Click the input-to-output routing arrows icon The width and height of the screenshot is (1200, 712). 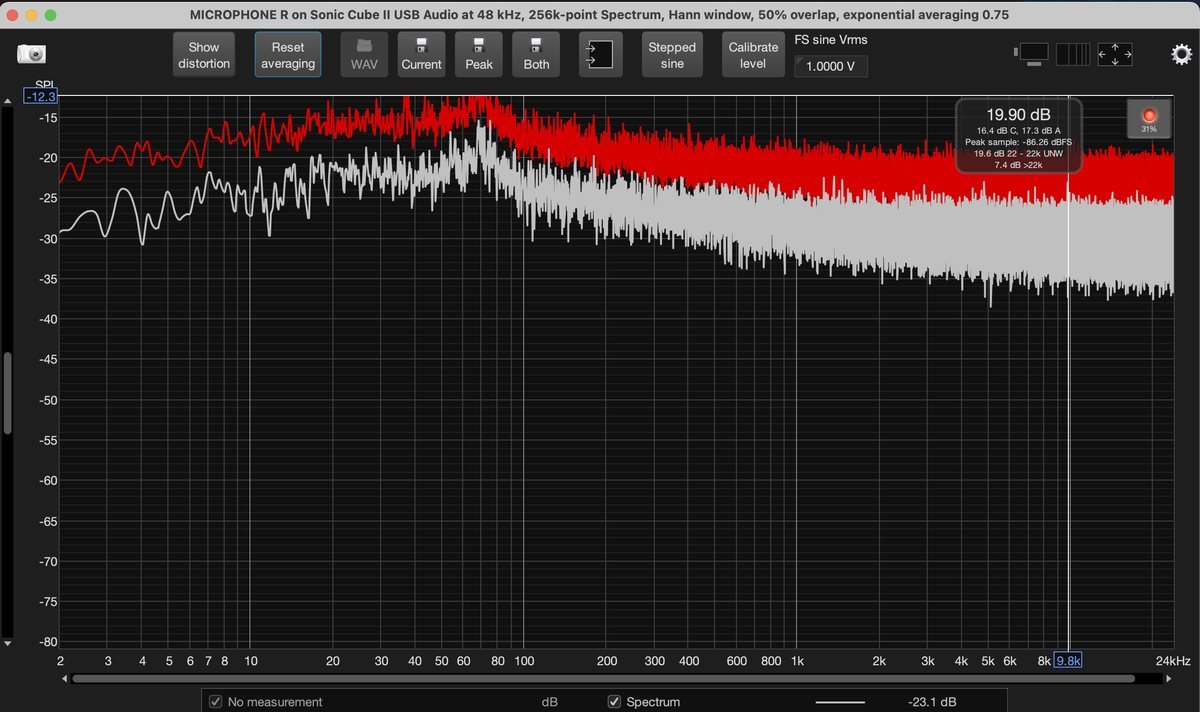(x=601, y=54)
